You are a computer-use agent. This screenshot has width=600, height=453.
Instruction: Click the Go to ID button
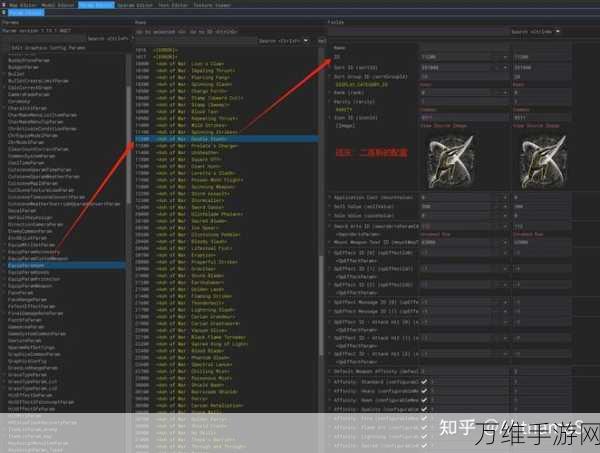click(213, 32)
